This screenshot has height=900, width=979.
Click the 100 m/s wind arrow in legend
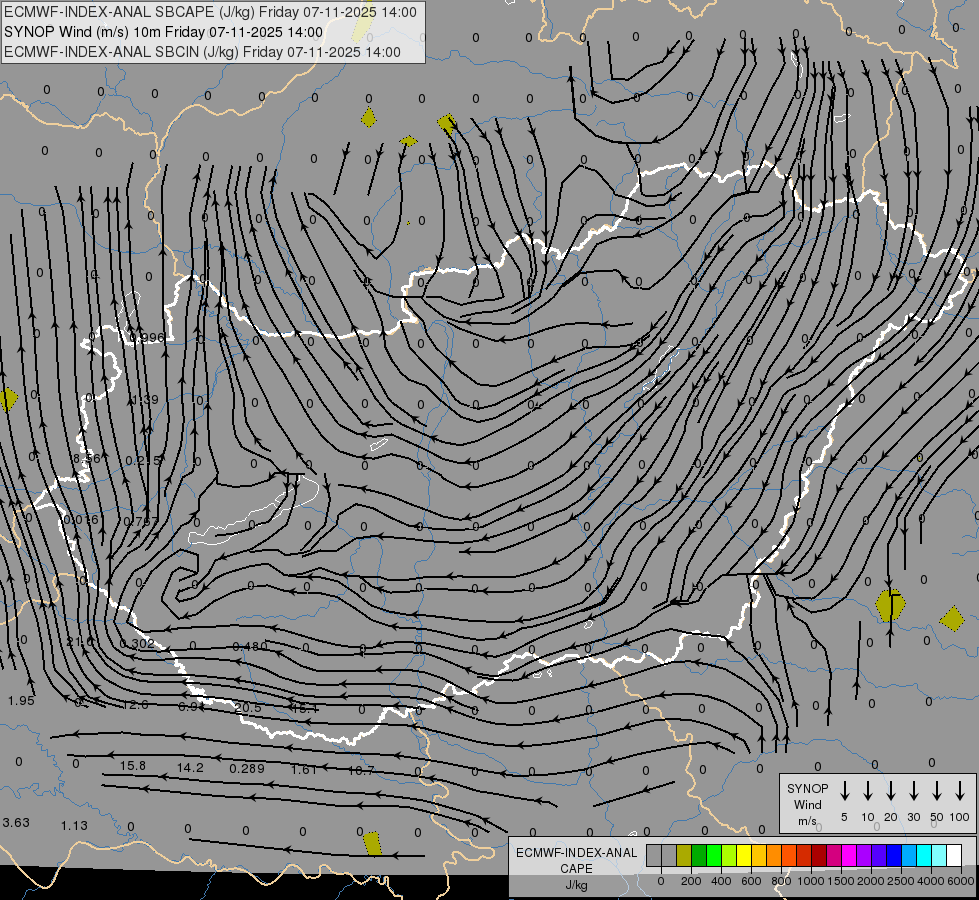pyautogui.click(x=960, y=791)
